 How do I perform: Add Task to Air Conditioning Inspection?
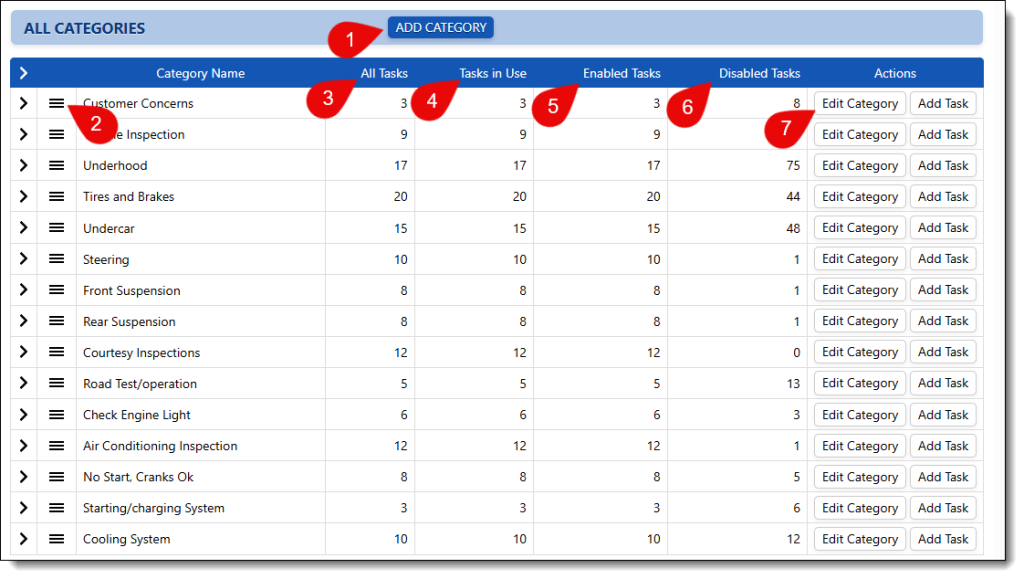943,446
